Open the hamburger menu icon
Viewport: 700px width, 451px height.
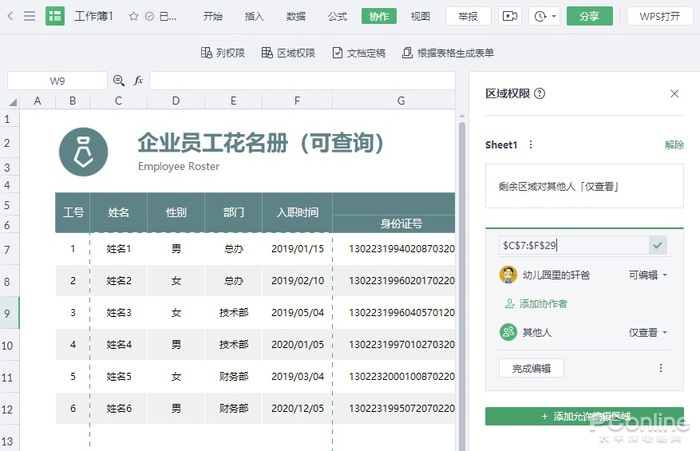tap(29, 17)
